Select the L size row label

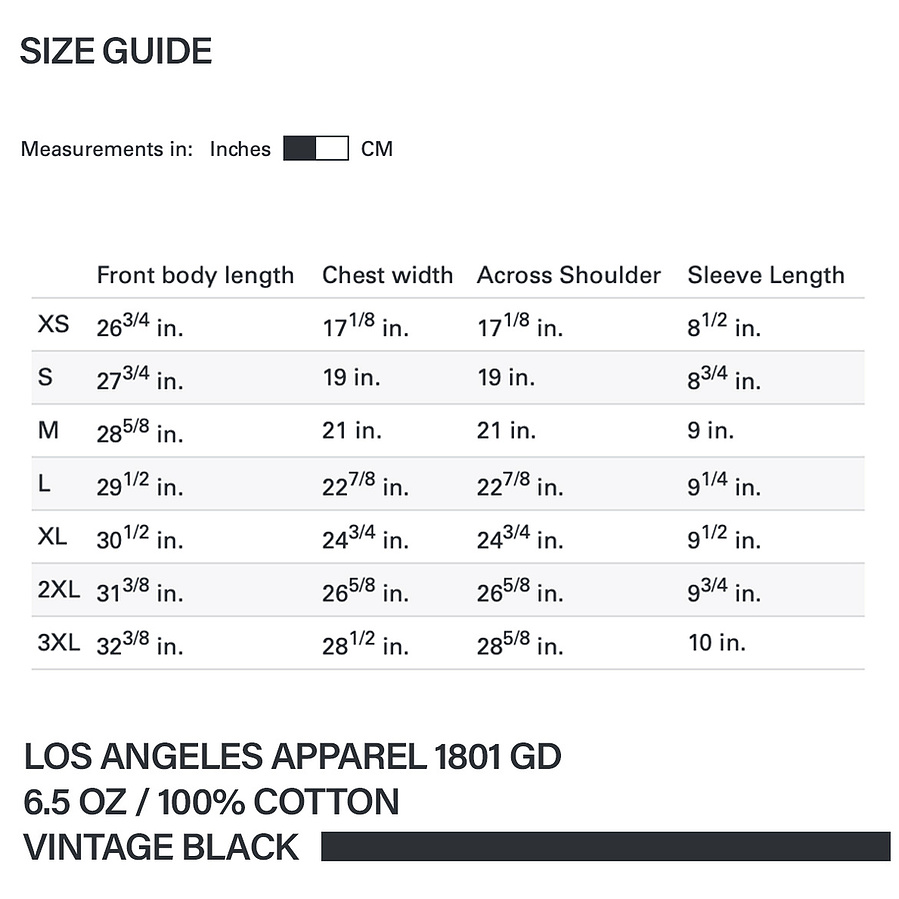click(44, 483)
